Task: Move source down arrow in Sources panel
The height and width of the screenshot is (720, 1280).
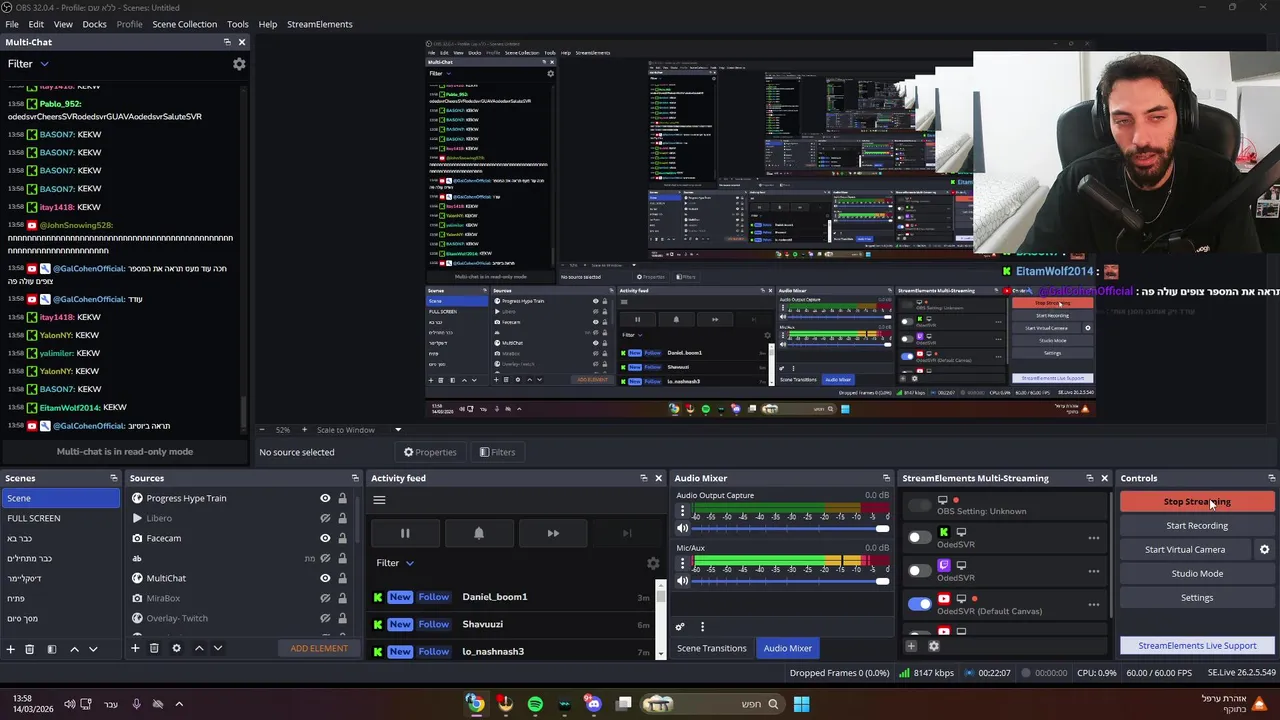Action: point(218,648)
